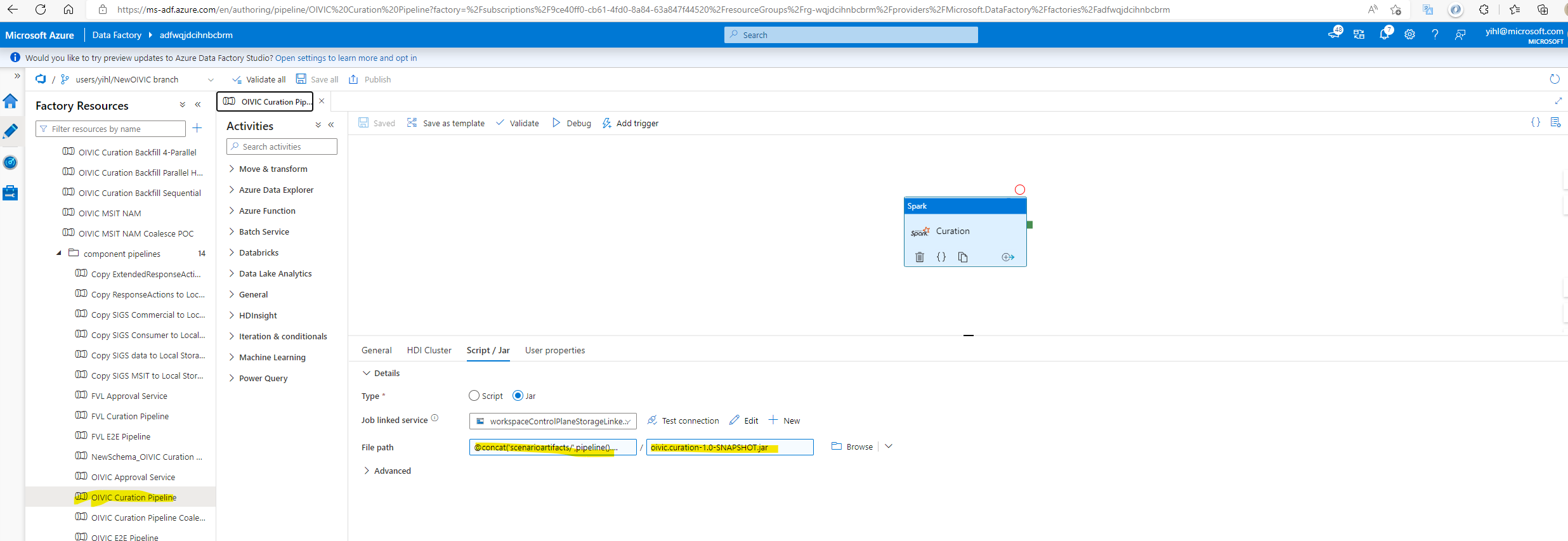Expand the canvas to full screen
The width and height of the screenshot is (1568, 541).
coord(1558,101)
